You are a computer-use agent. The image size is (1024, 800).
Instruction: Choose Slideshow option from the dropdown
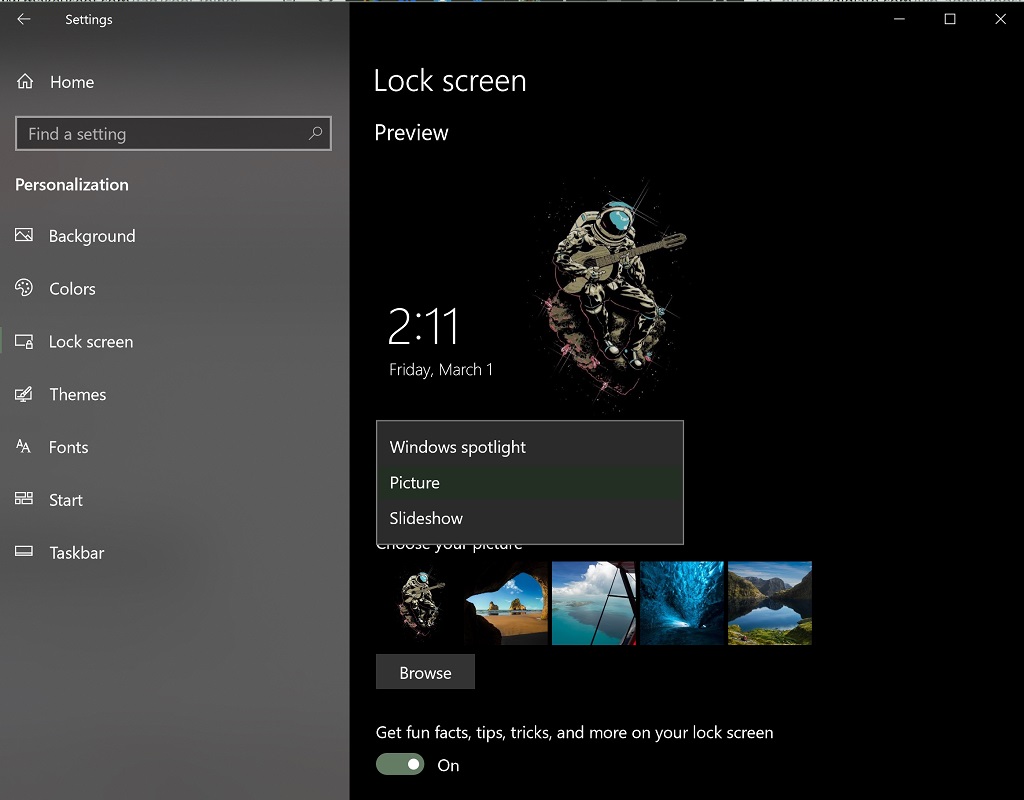click(530, 519)
